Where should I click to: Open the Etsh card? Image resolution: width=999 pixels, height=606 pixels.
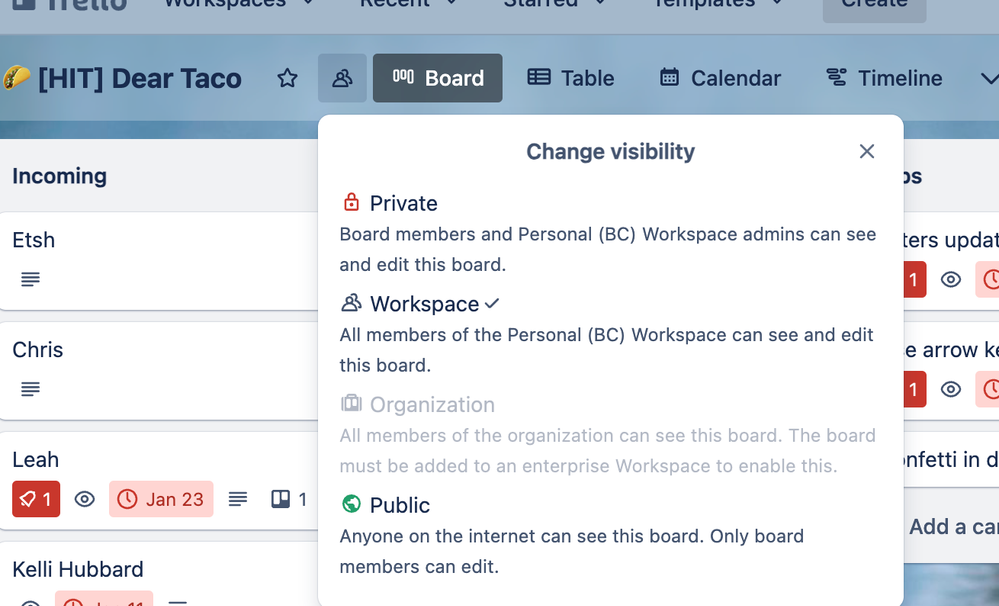point(159,261)
